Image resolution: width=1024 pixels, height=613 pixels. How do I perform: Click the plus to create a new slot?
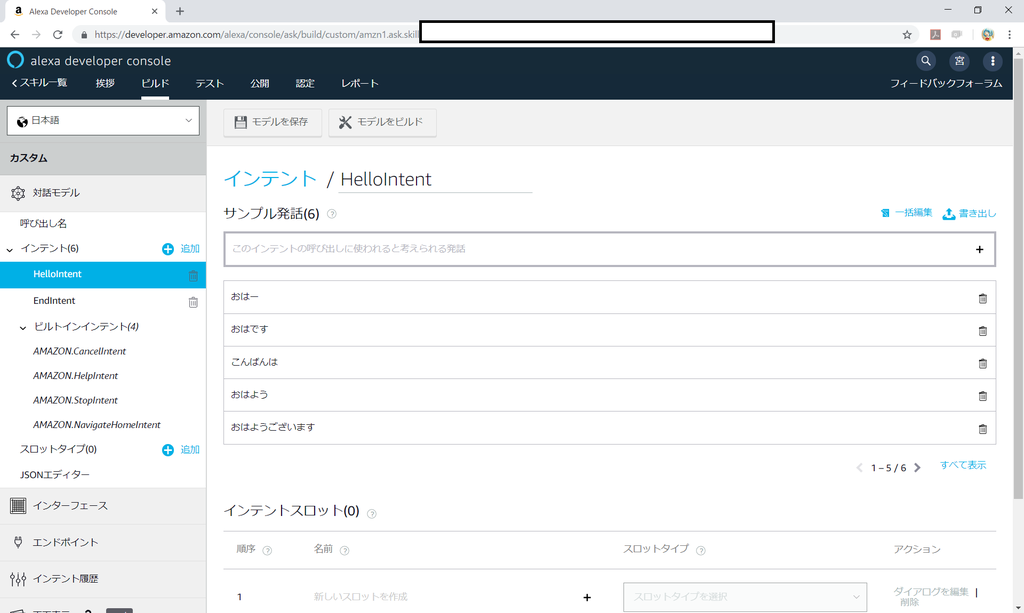coord(587,597)
